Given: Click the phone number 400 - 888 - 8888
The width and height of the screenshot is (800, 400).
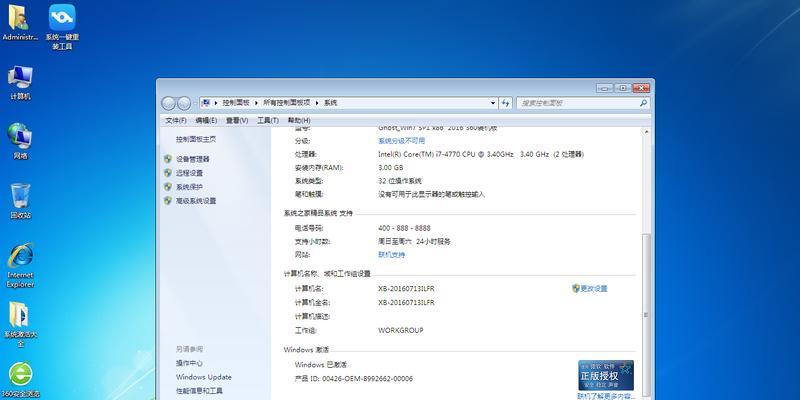Looking at the screenshot, I should [405, 228].
